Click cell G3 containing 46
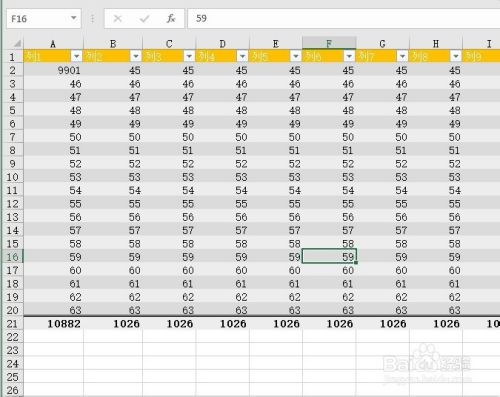Screen dimensions: 500x397 (382, 83)
